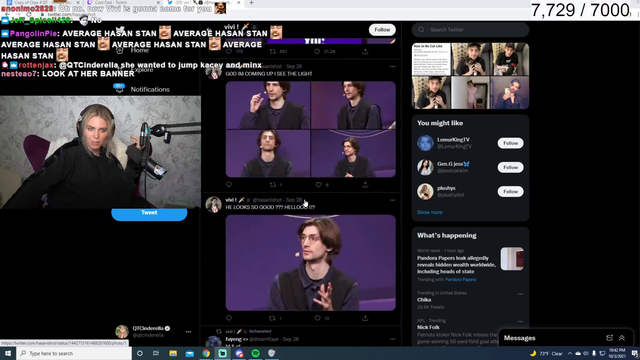The height and width of the screenshot is (360, 640).
Task: Like the top tweet with 21.2K likes
Action: (x=317, y=51)
